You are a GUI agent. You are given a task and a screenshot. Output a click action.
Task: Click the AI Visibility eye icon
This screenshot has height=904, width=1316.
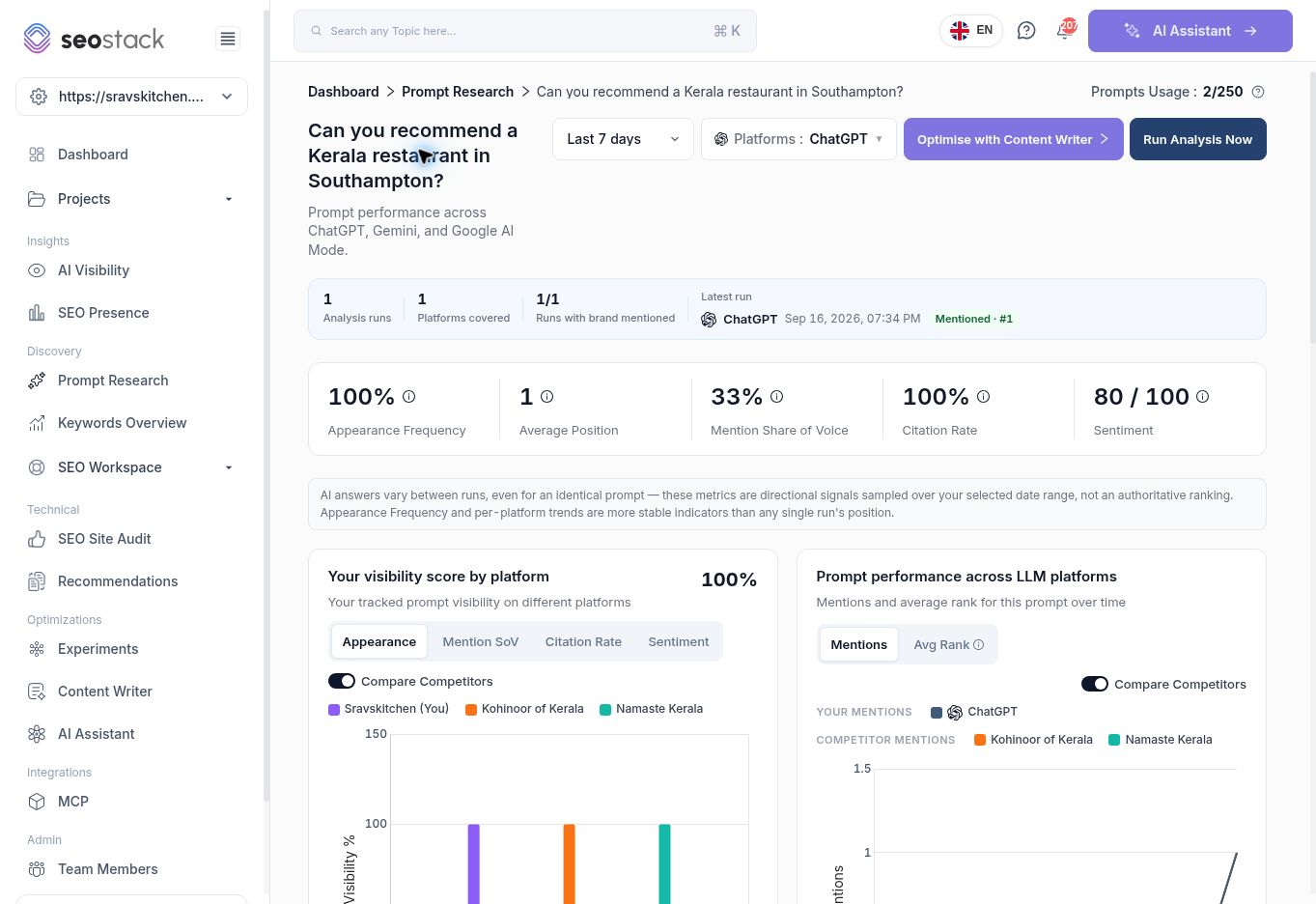pyautogui.click(x=37, y=270)
